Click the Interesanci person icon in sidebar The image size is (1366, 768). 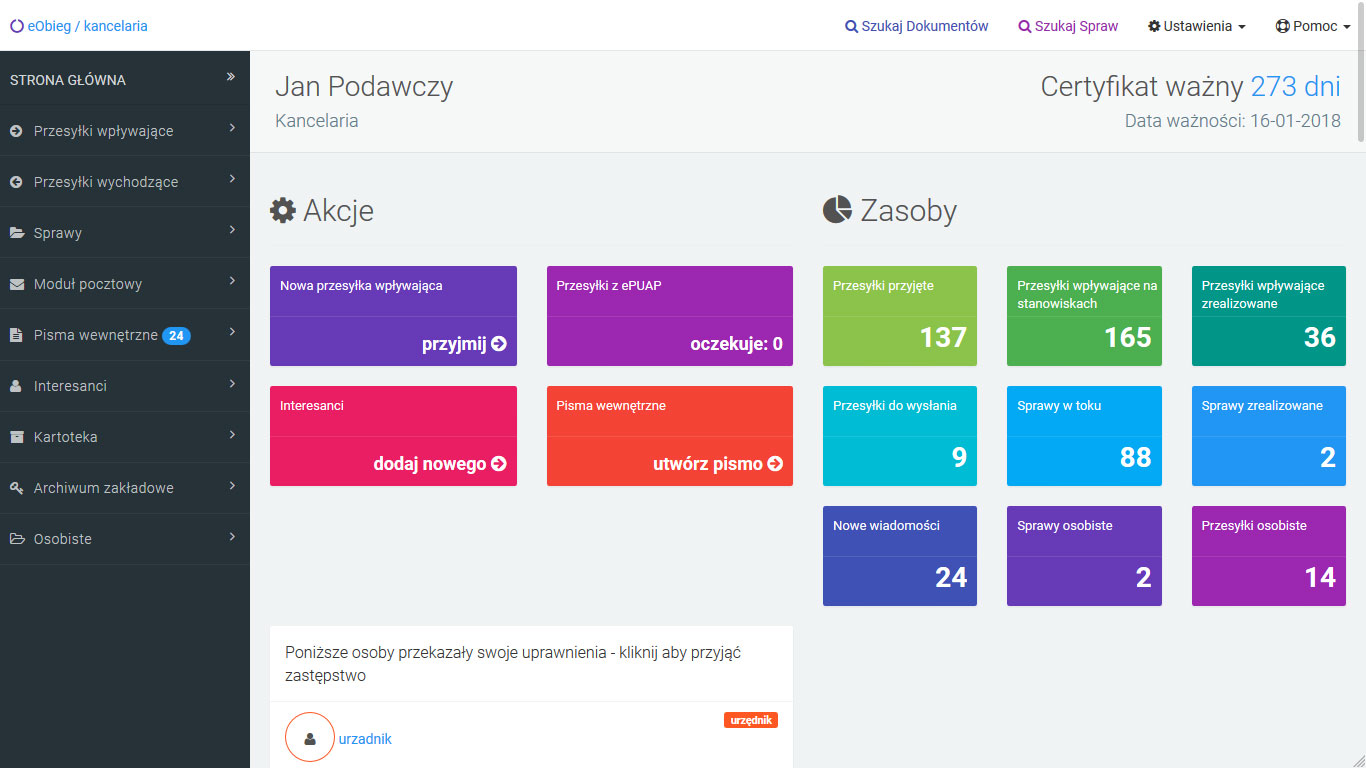16,386
